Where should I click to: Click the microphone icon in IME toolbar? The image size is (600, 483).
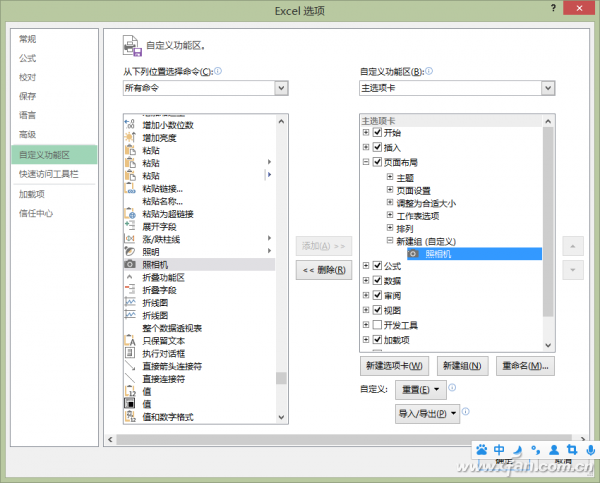[590, 450]
